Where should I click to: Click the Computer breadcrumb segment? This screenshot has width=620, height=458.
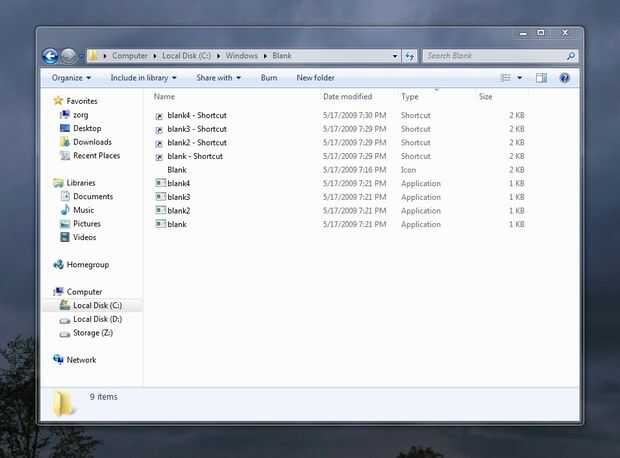(130, 56)
